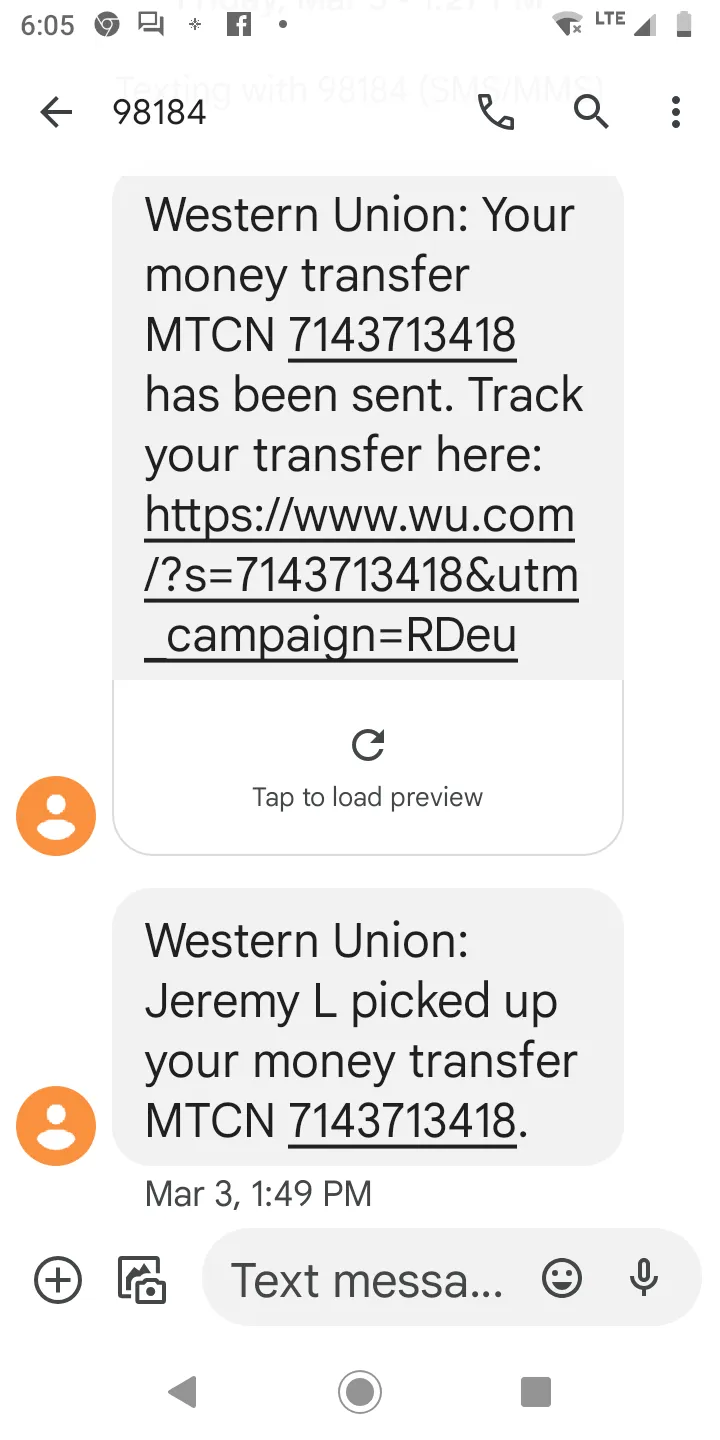
Task: Tap Android recent apps square button
Action: pos(536,1391)
